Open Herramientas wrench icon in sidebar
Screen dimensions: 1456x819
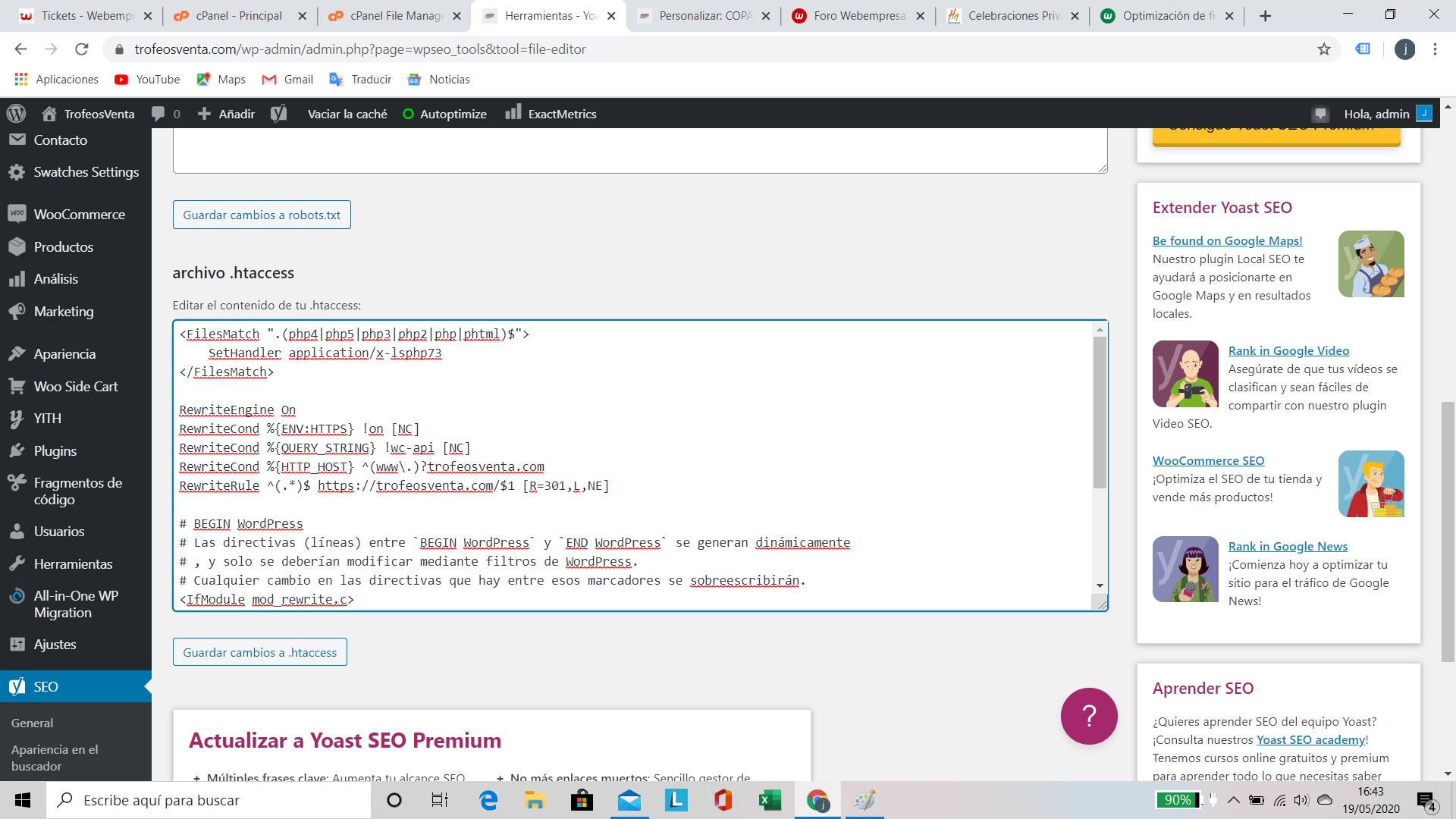(17, 563)
